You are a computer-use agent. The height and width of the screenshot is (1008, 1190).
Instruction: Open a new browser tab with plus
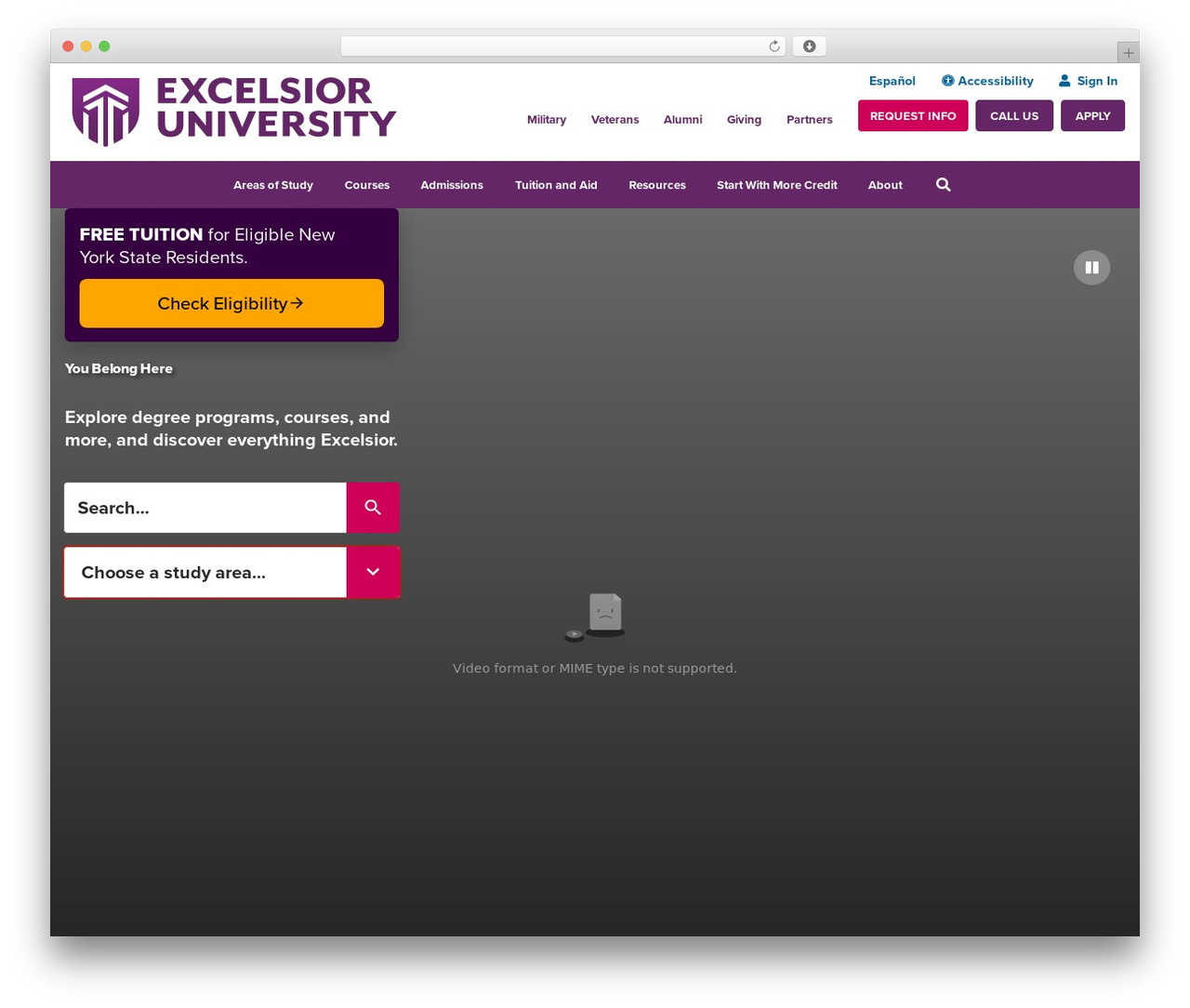(1129, 53)
